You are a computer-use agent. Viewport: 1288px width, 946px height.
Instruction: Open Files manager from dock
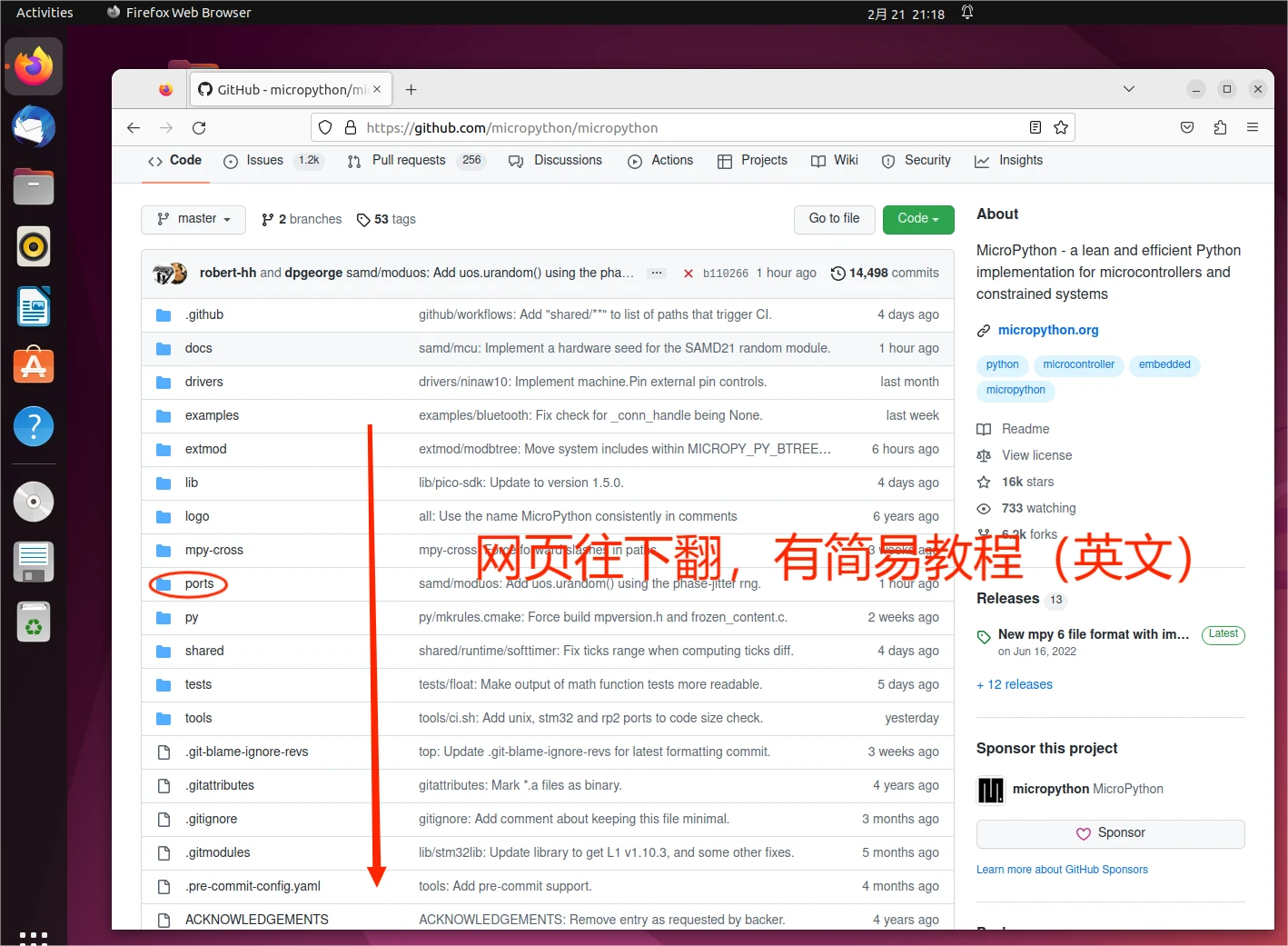point(34,186)
